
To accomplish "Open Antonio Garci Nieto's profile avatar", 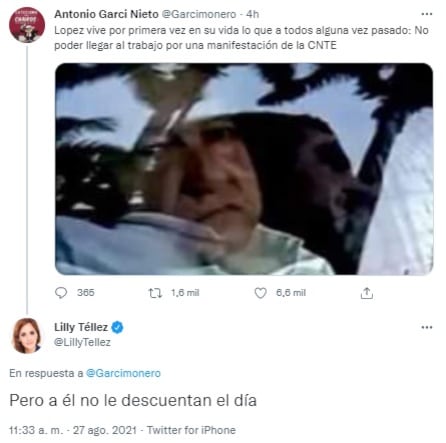I will pyautogui.click(x=27, y=25).
